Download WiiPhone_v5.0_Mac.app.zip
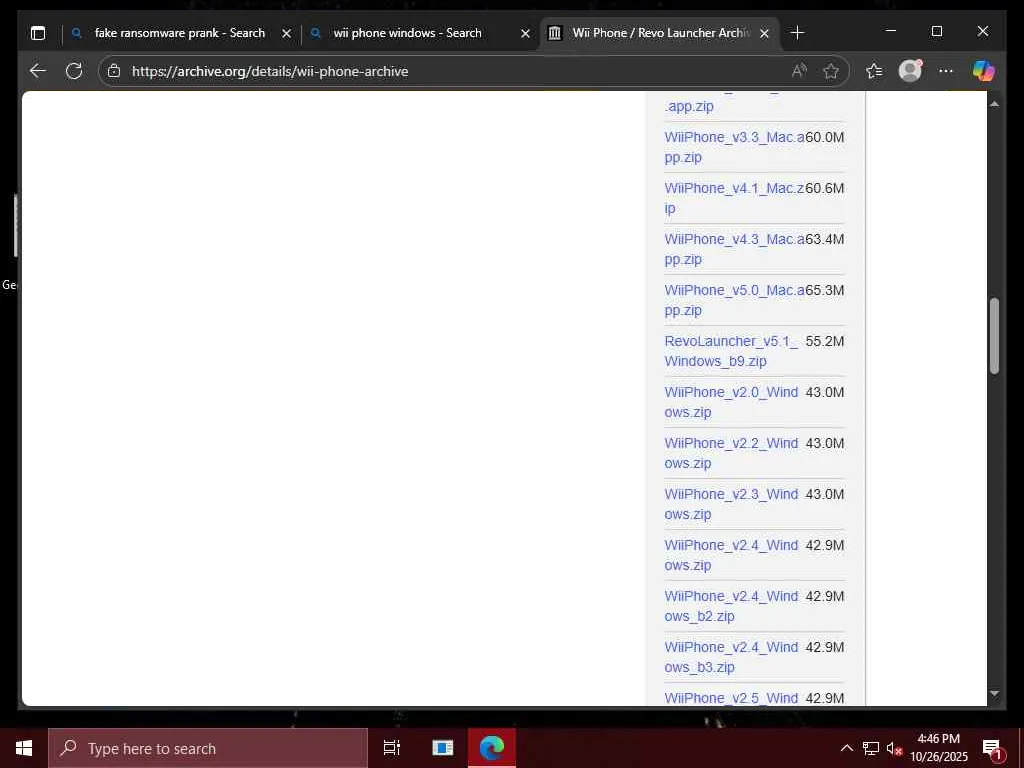The width and height of the screenshot is (1024, 768). (734, 300)
